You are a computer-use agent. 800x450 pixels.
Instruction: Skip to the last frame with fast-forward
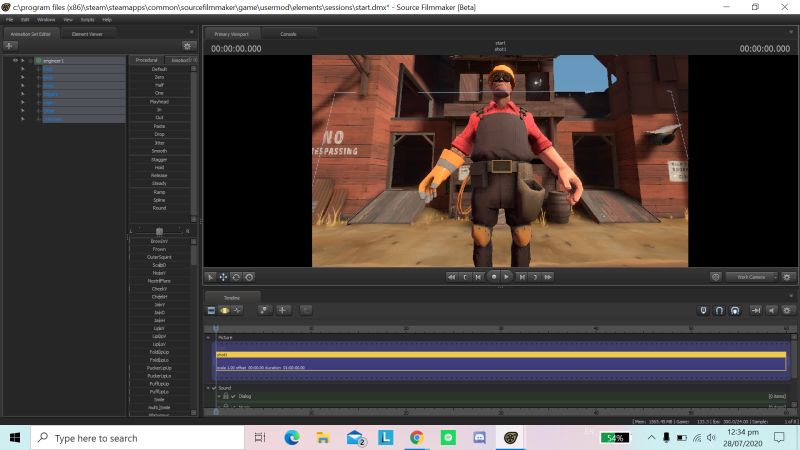pos(548,277)
